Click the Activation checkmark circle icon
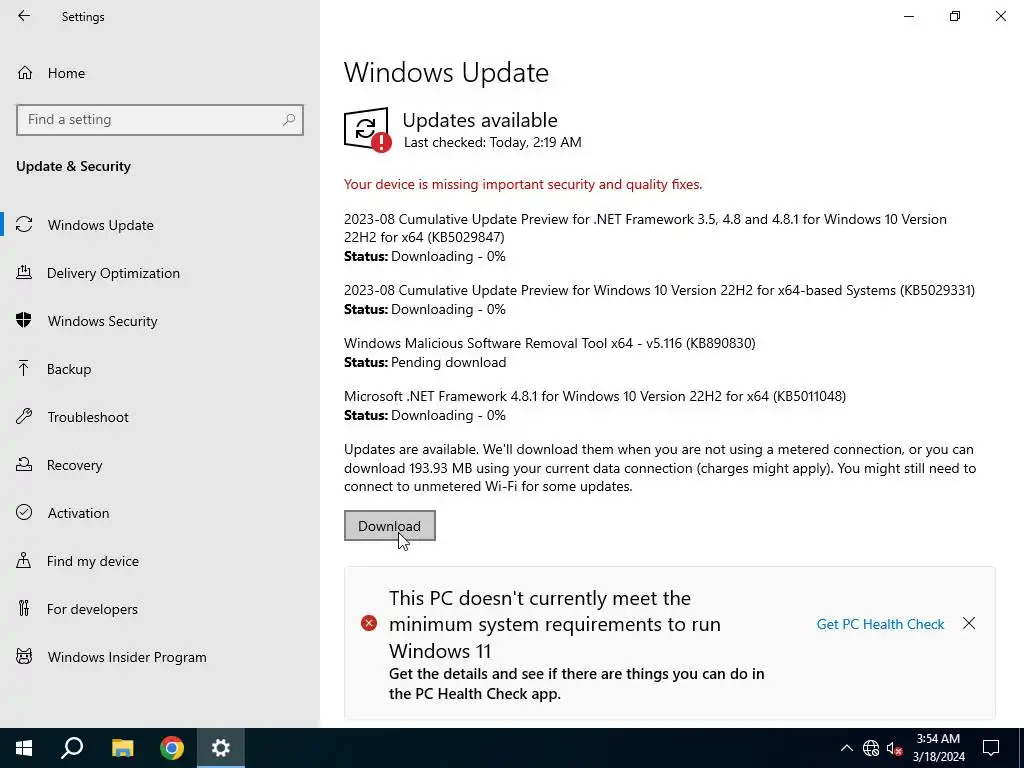1024x768 pixels. 24,513
